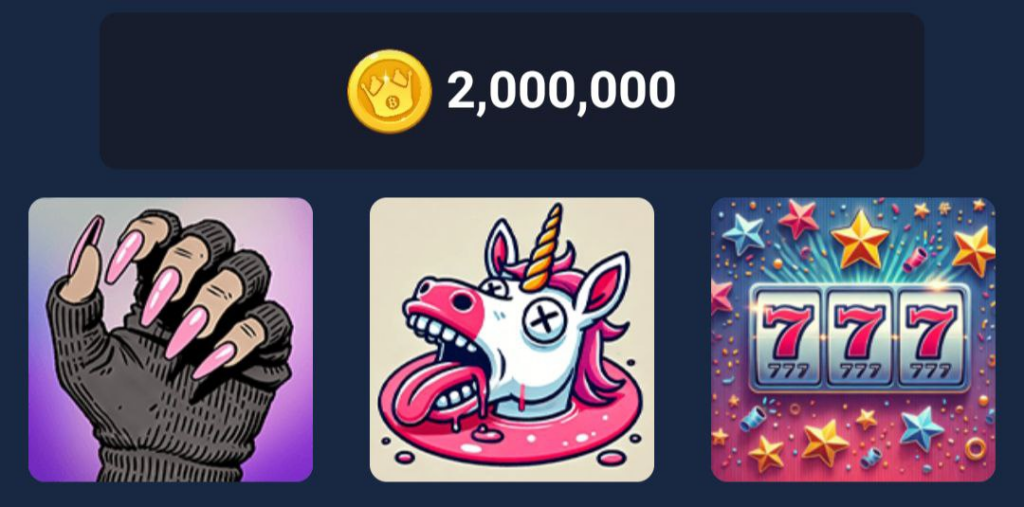Tap the 2,000,000 coin balance amount
The height and width of the screenshot is (507, 1024).
561,91
